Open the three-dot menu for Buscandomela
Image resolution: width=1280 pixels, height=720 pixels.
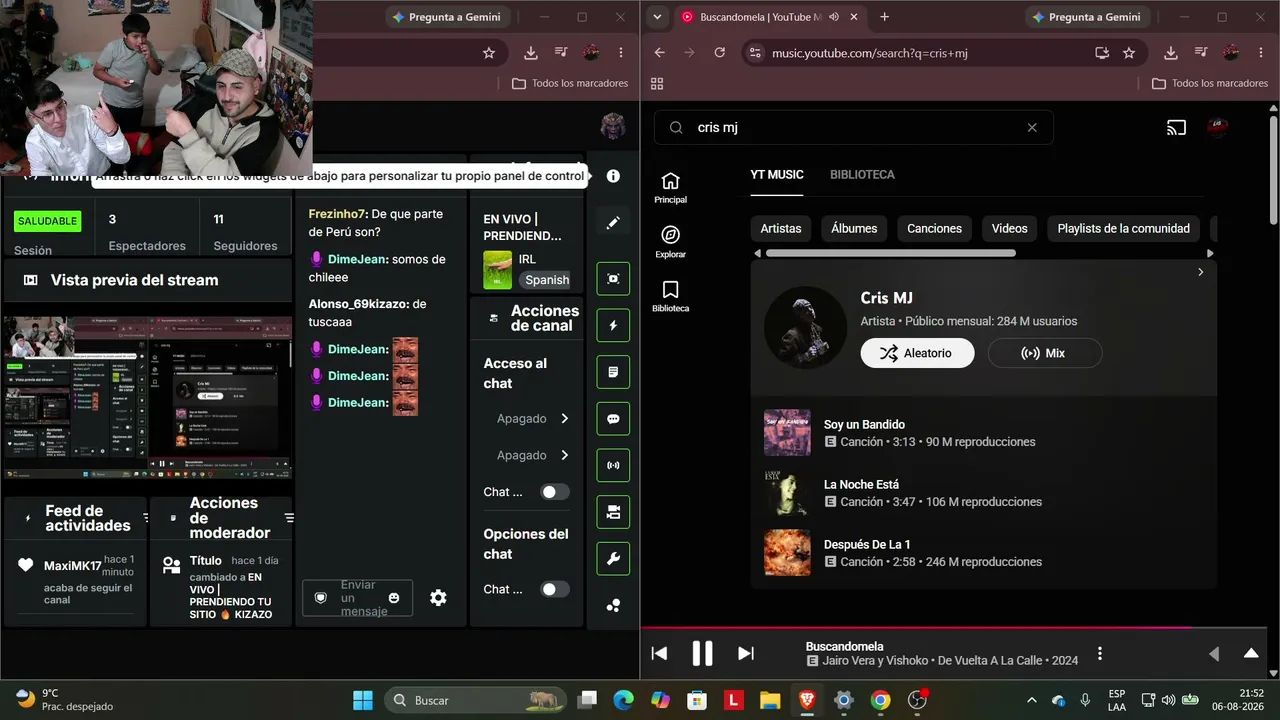pos(1100,654)
